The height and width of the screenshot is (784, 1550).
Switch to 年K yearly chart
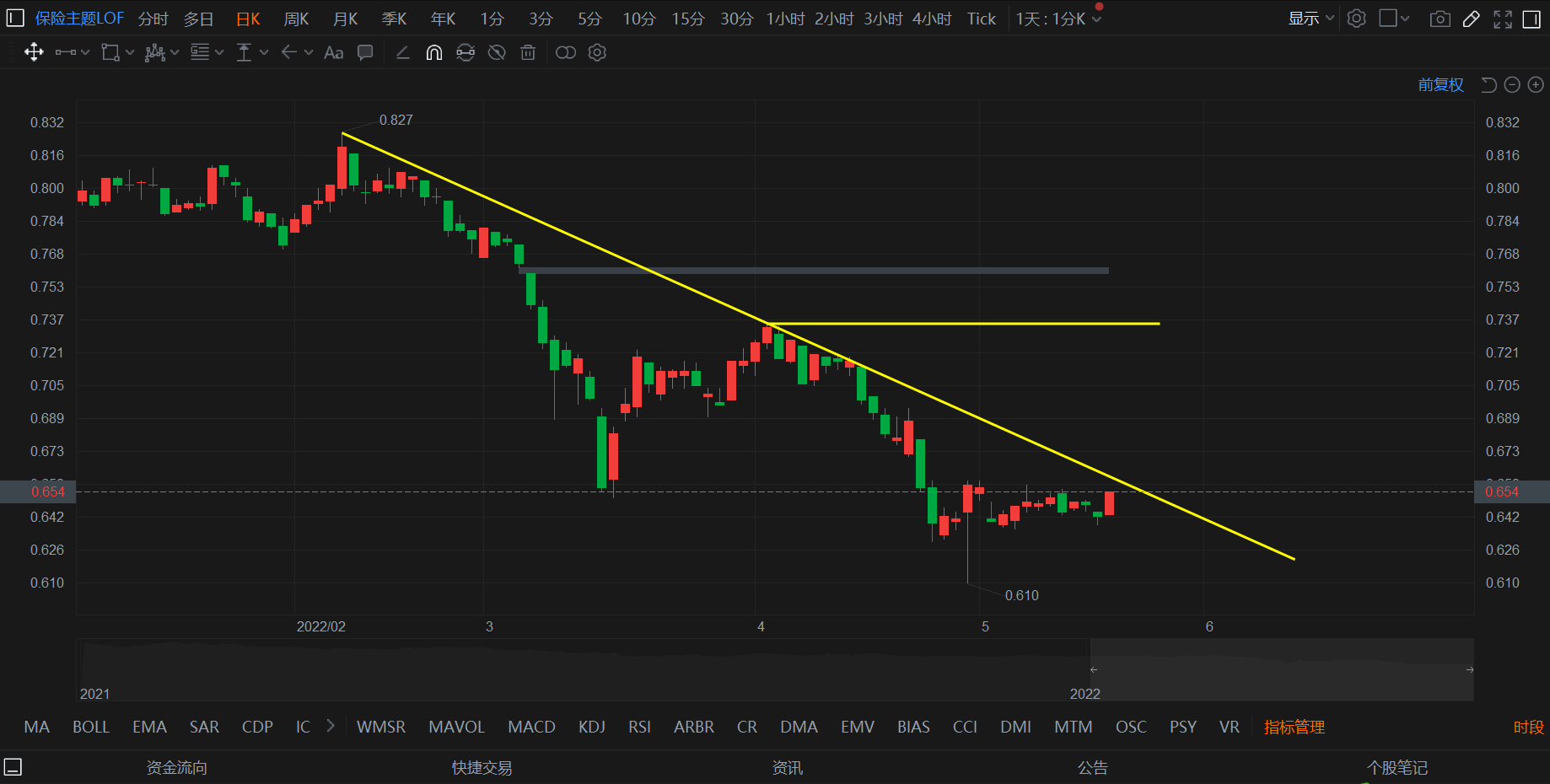(444, 19)
